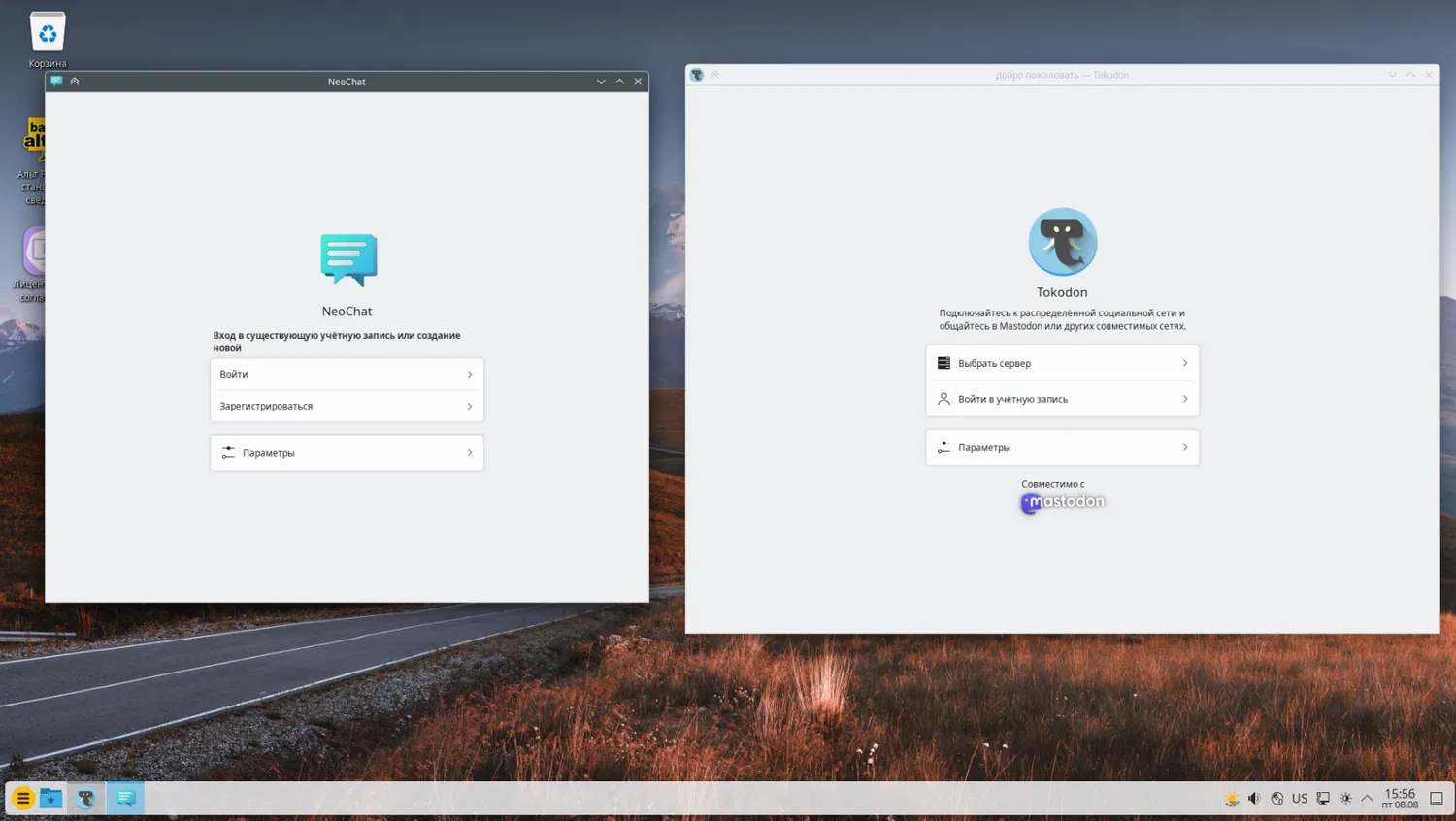Click the chevron on NeoChat Параметры row
The image size is (1456, 821).
tap(470, 453)
